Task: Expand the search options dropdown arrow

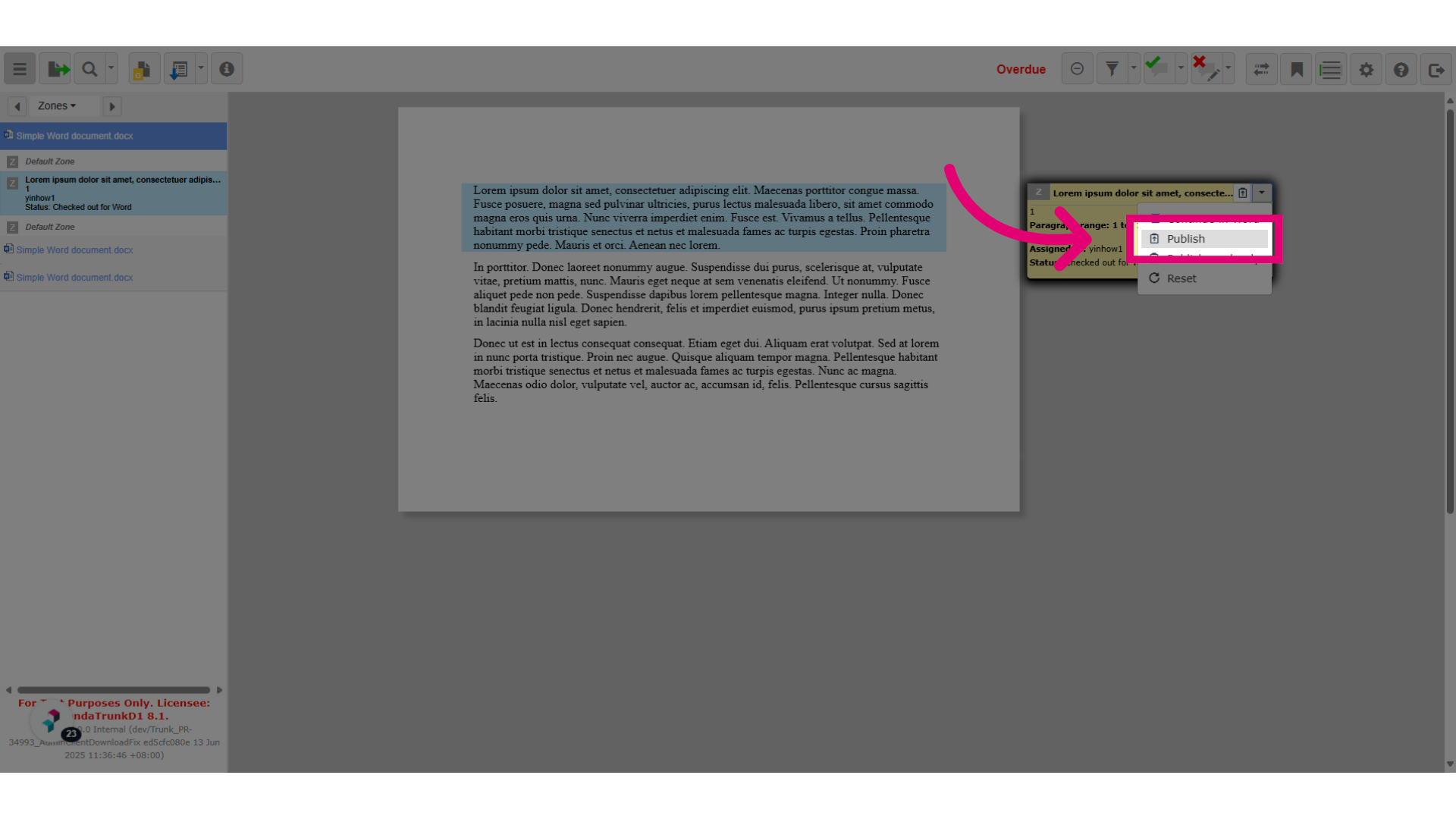Action: pos(111,69)
